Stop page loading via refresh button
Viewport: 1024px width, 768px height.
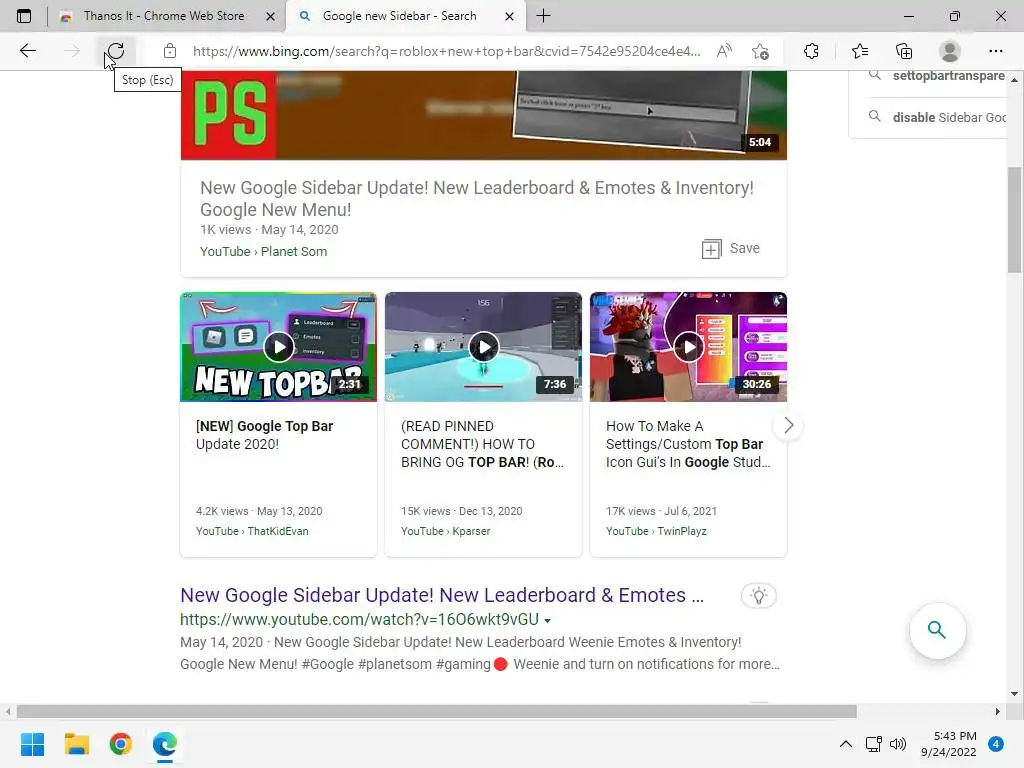(116, 51)
